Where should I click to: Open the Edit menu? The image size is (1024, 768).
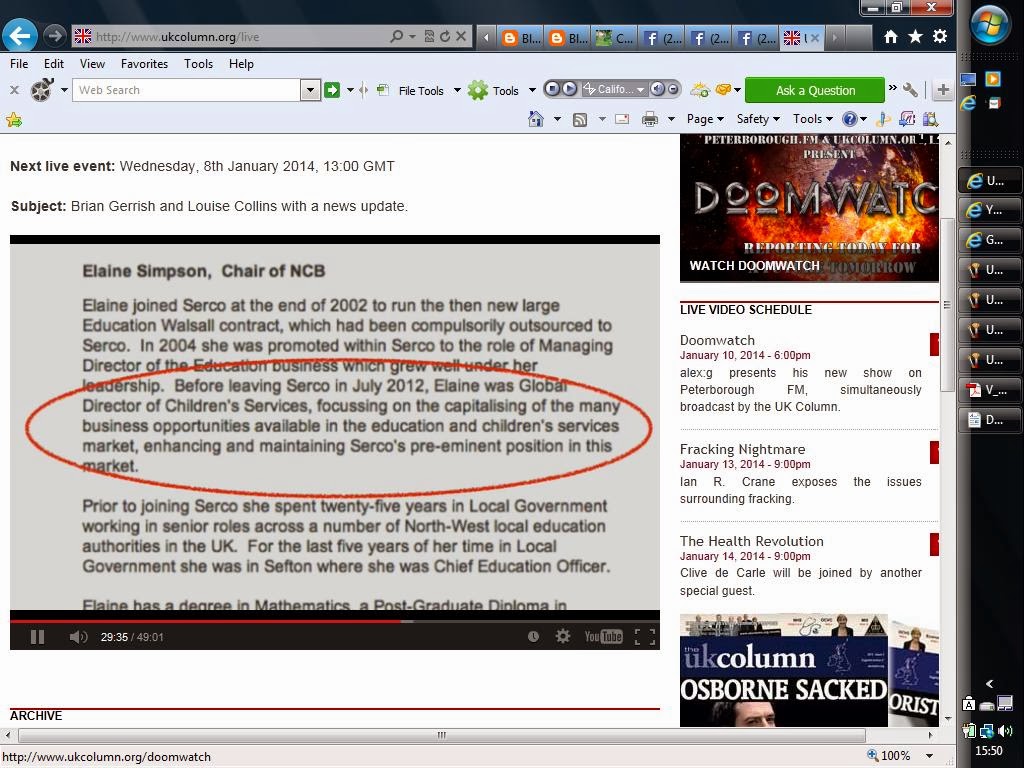coord(54,63)
